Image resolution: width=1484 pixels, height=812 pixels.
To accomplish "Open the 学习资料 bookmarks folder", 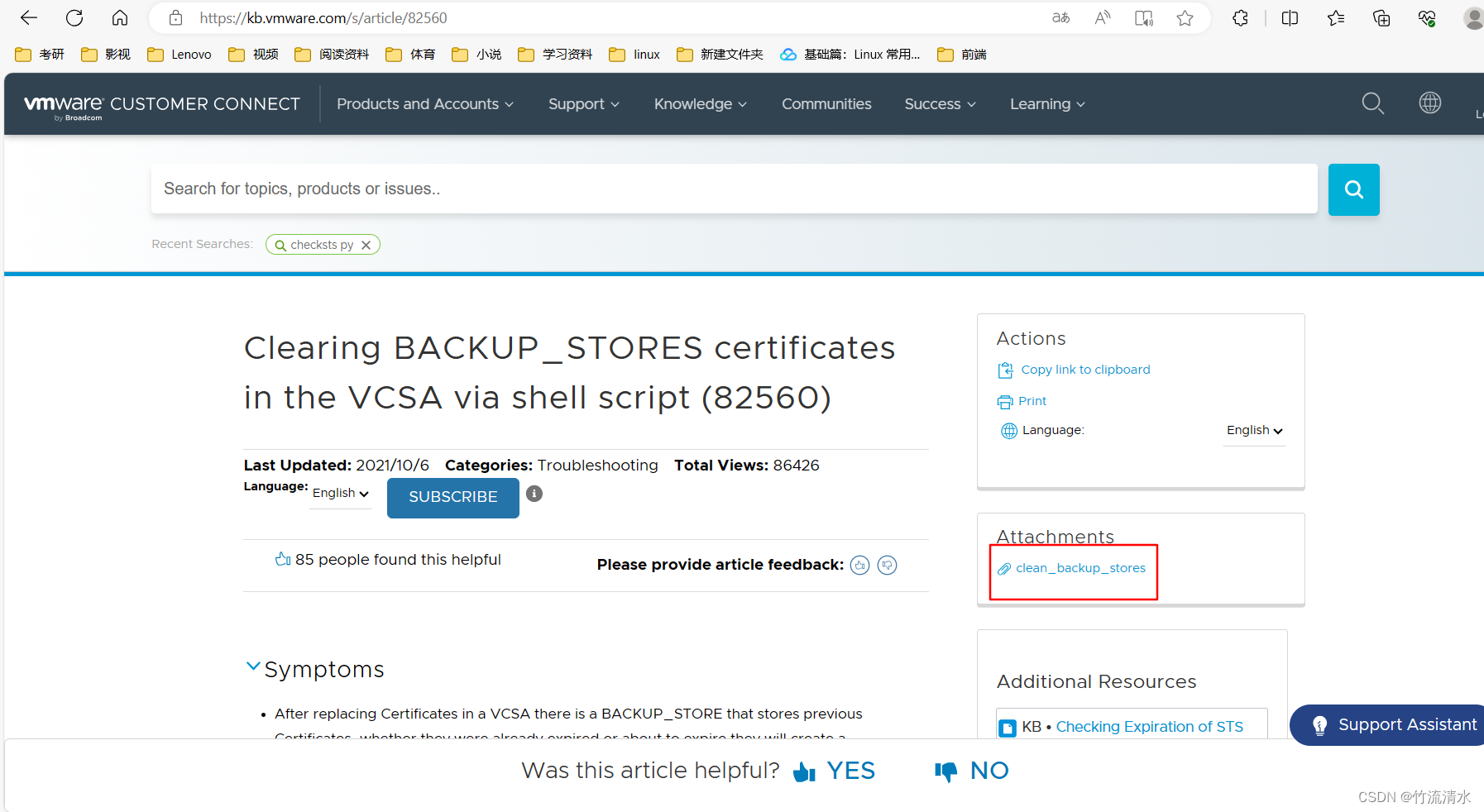I will (x=555, y=55).
